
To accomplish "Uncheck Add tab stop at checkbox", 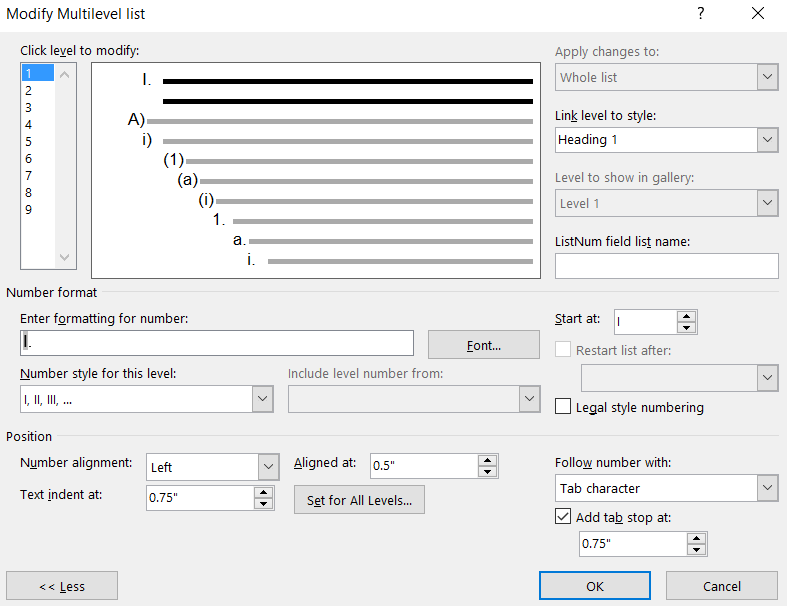I will point(564,517).
